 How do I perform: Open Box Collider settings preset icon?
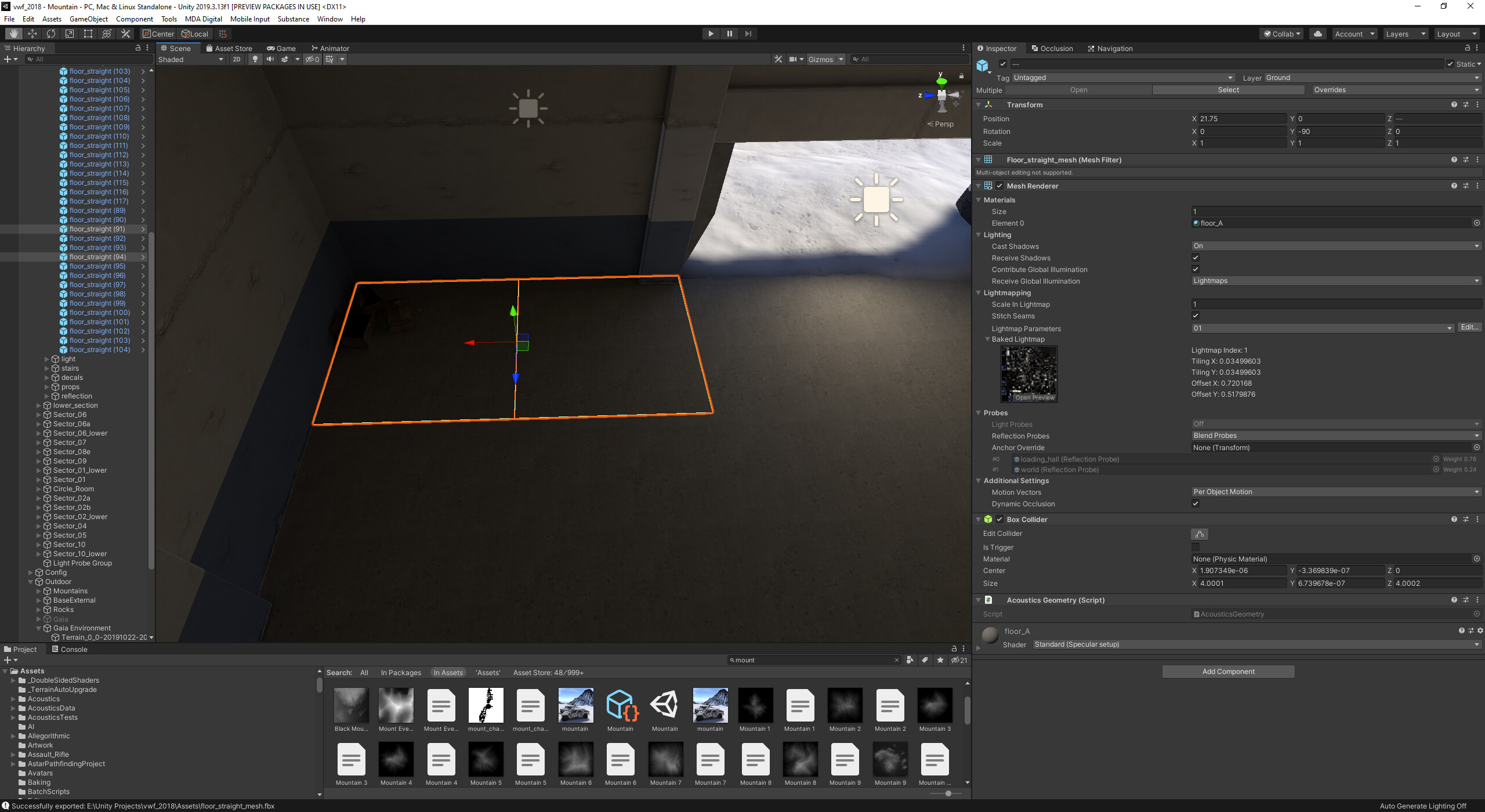pyautogui.click(x=1465, y=519)
